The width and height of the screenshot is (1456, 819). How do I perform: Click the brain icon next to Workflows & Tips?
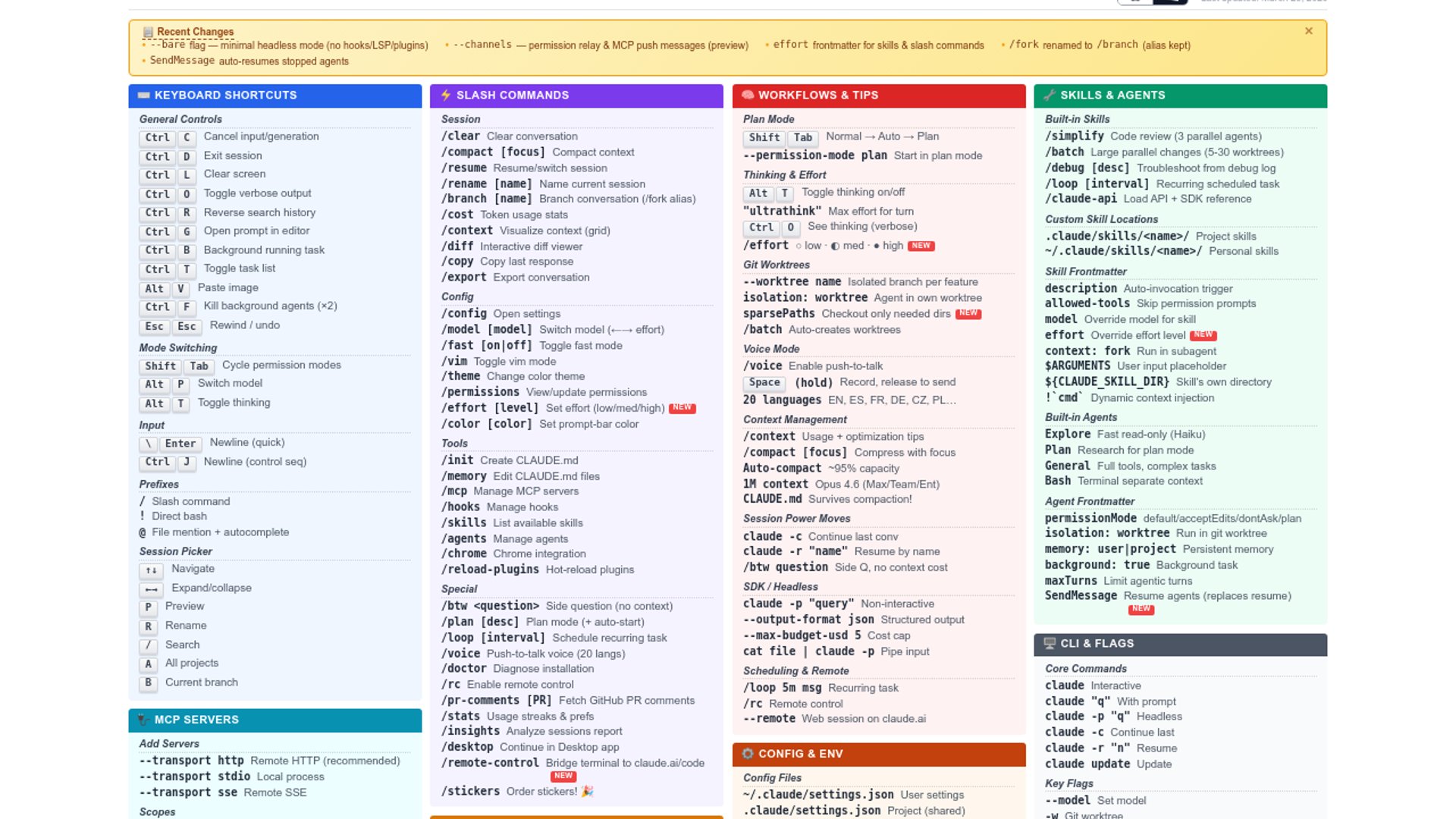[748, 96]
